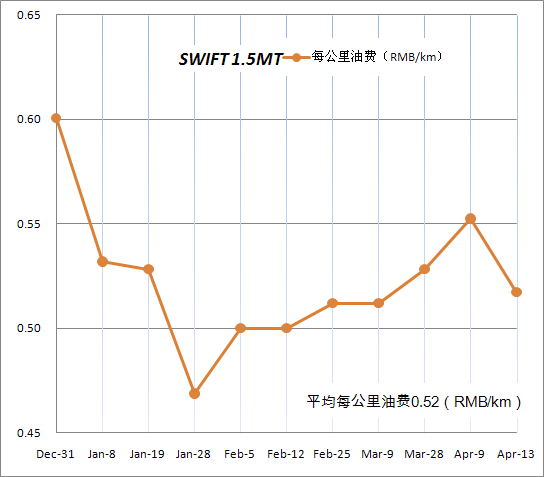Click the Apr-13 data point

click(517, 292)
